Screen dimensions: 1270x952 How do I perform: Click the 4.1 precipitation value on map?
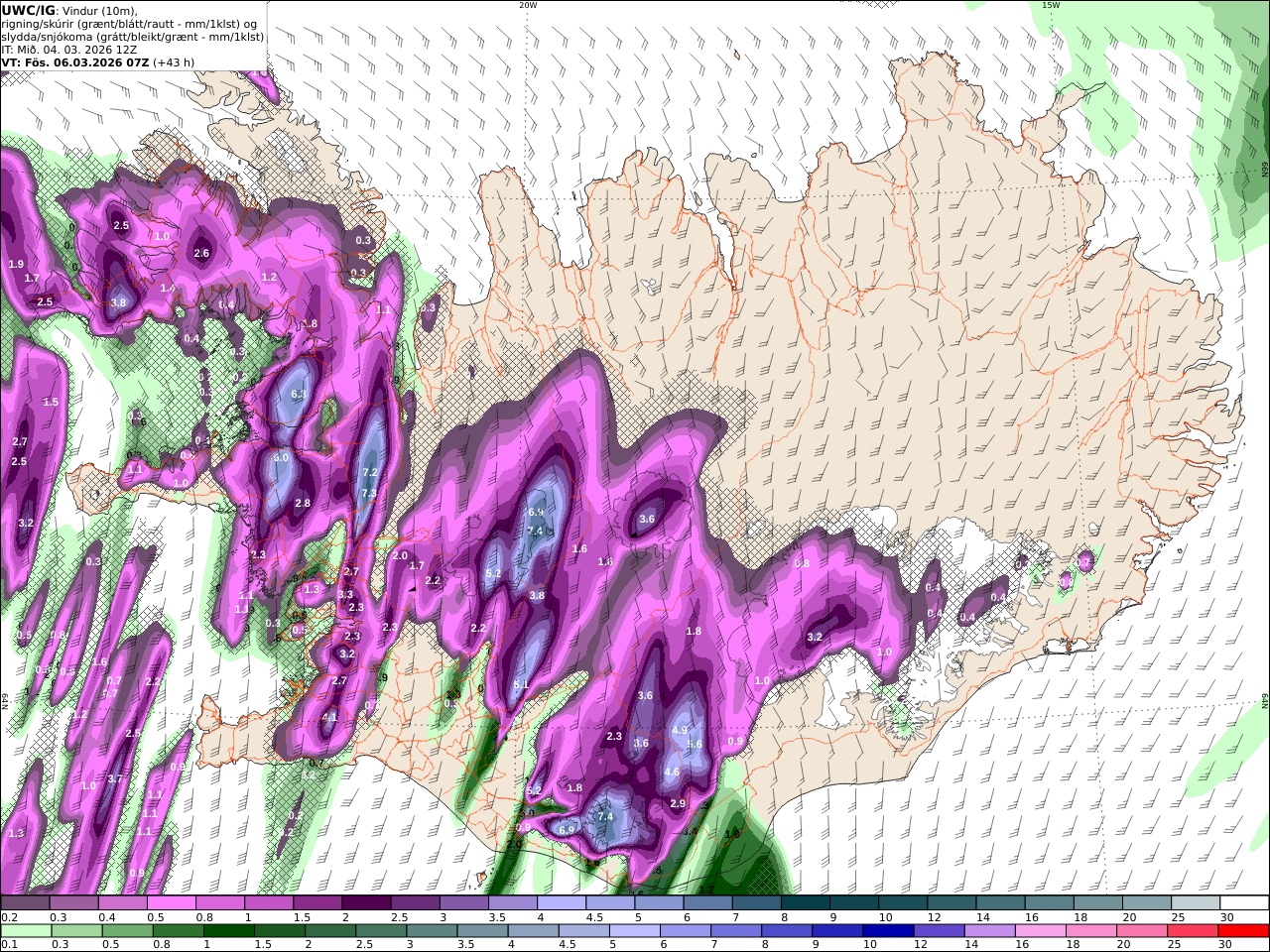[x=330, y=716]
